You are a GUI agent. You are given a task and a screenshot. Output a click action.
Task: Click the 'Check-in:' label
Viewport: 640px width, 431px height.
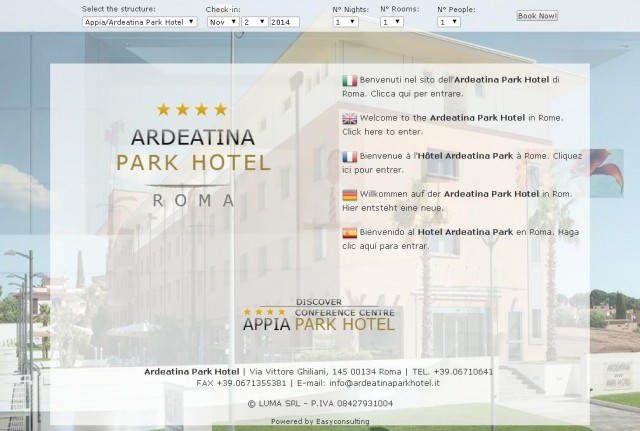[223, 9]
